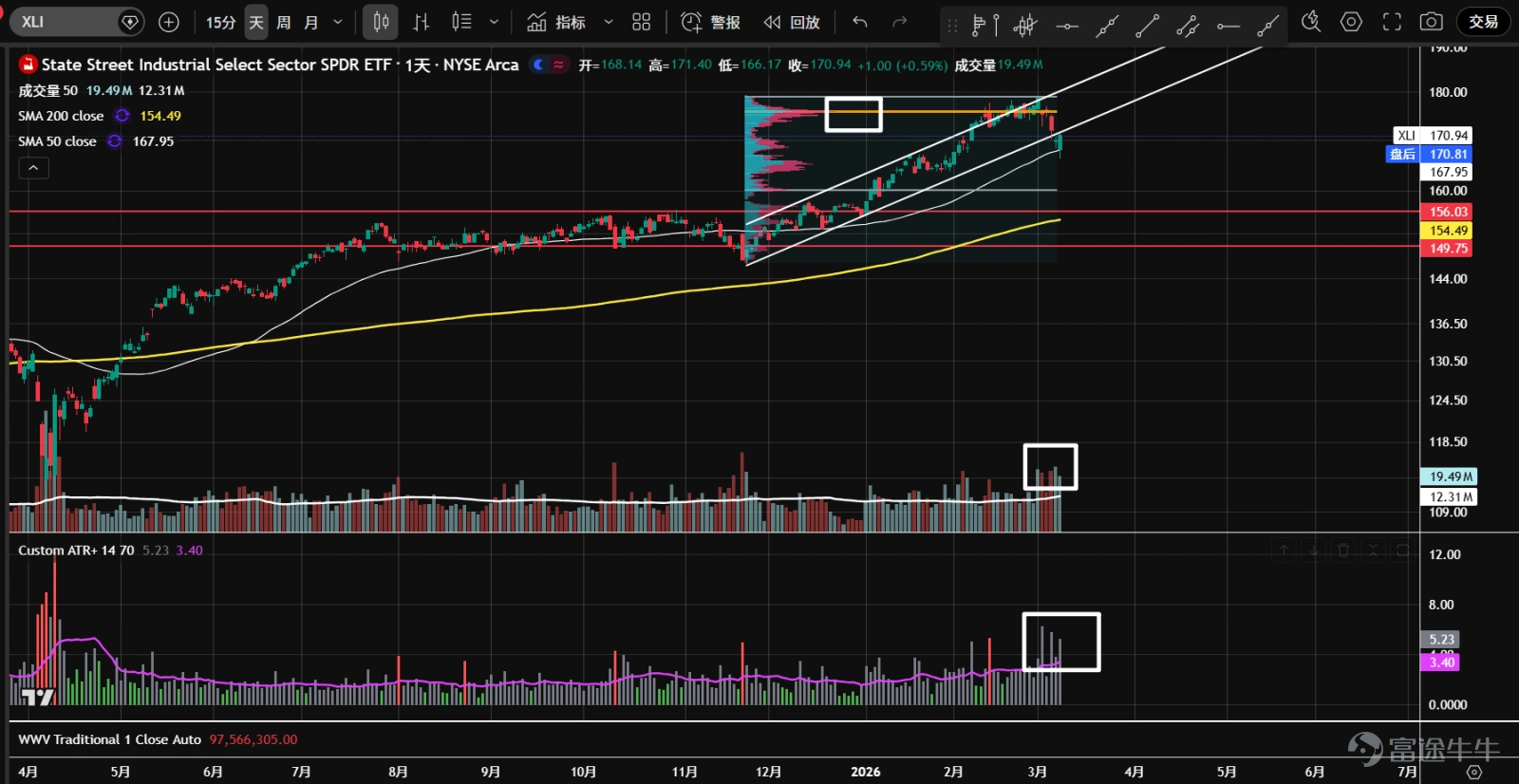Open quick search with the lightning magnifier

[1311, 22]
